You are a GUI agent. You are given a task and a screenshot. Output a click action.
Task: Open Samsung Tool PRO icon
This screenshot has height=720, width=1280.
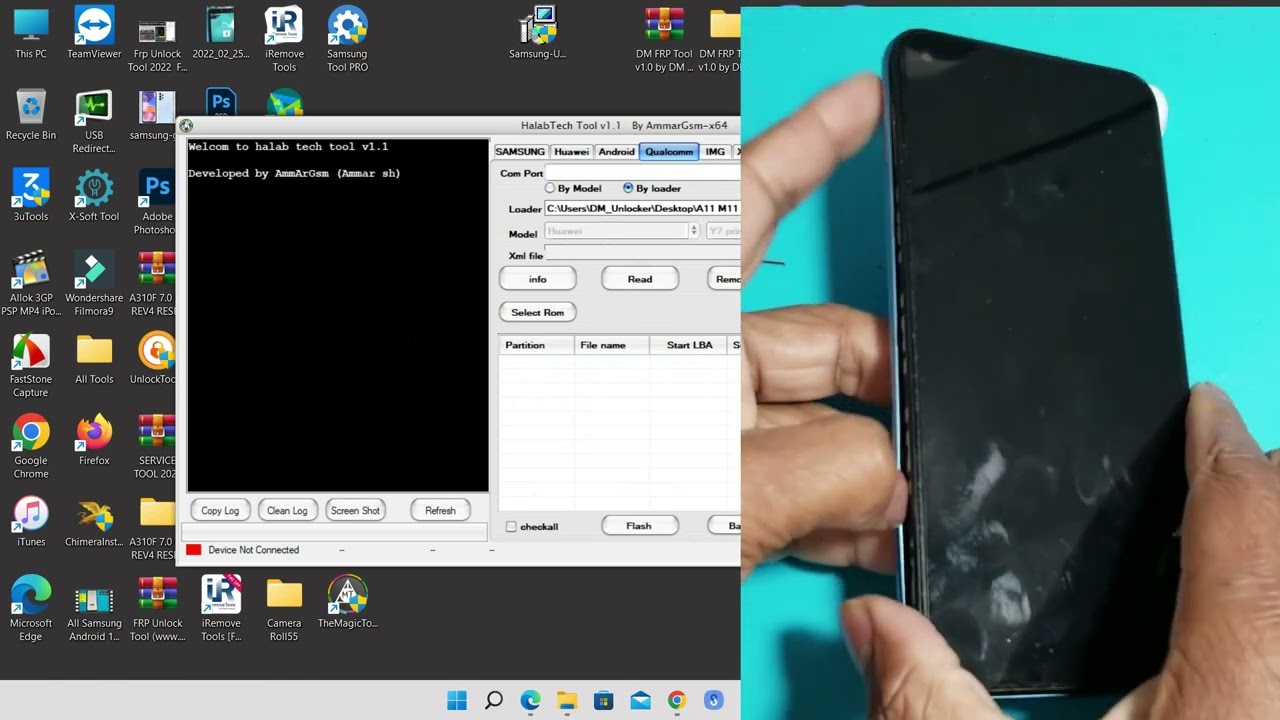tap(347, 40)
